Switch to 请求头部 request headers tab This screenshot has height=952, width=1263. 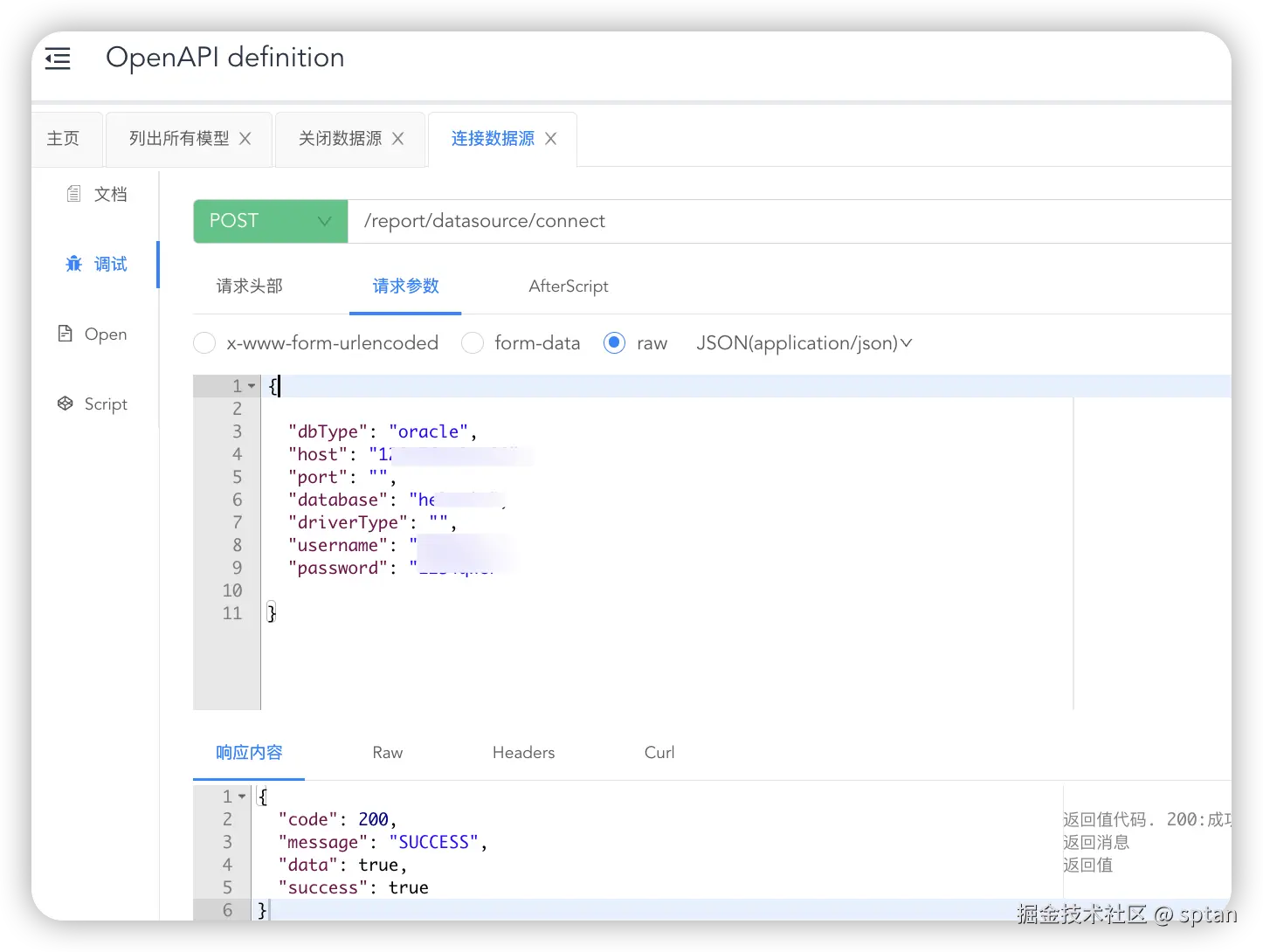[250, 286]
